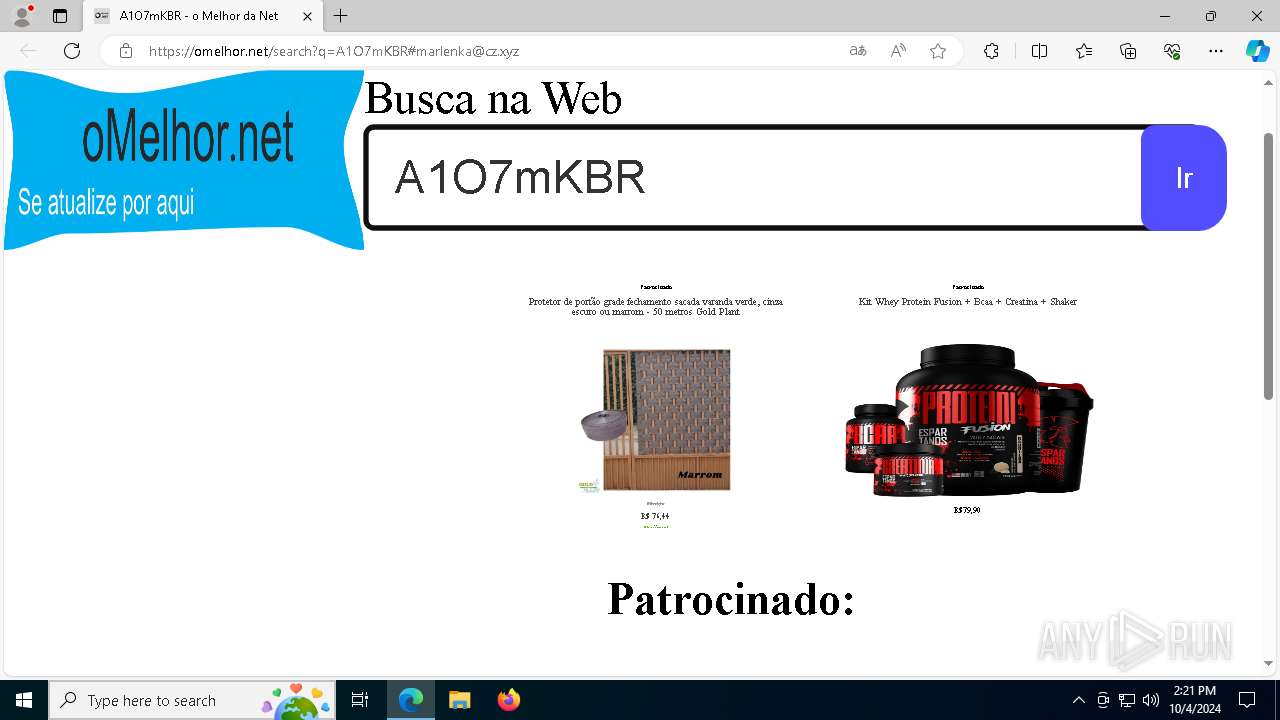This screenshot has width=1280, height=720.
Task: Refresh the current page
Action: tap(72, 51)
